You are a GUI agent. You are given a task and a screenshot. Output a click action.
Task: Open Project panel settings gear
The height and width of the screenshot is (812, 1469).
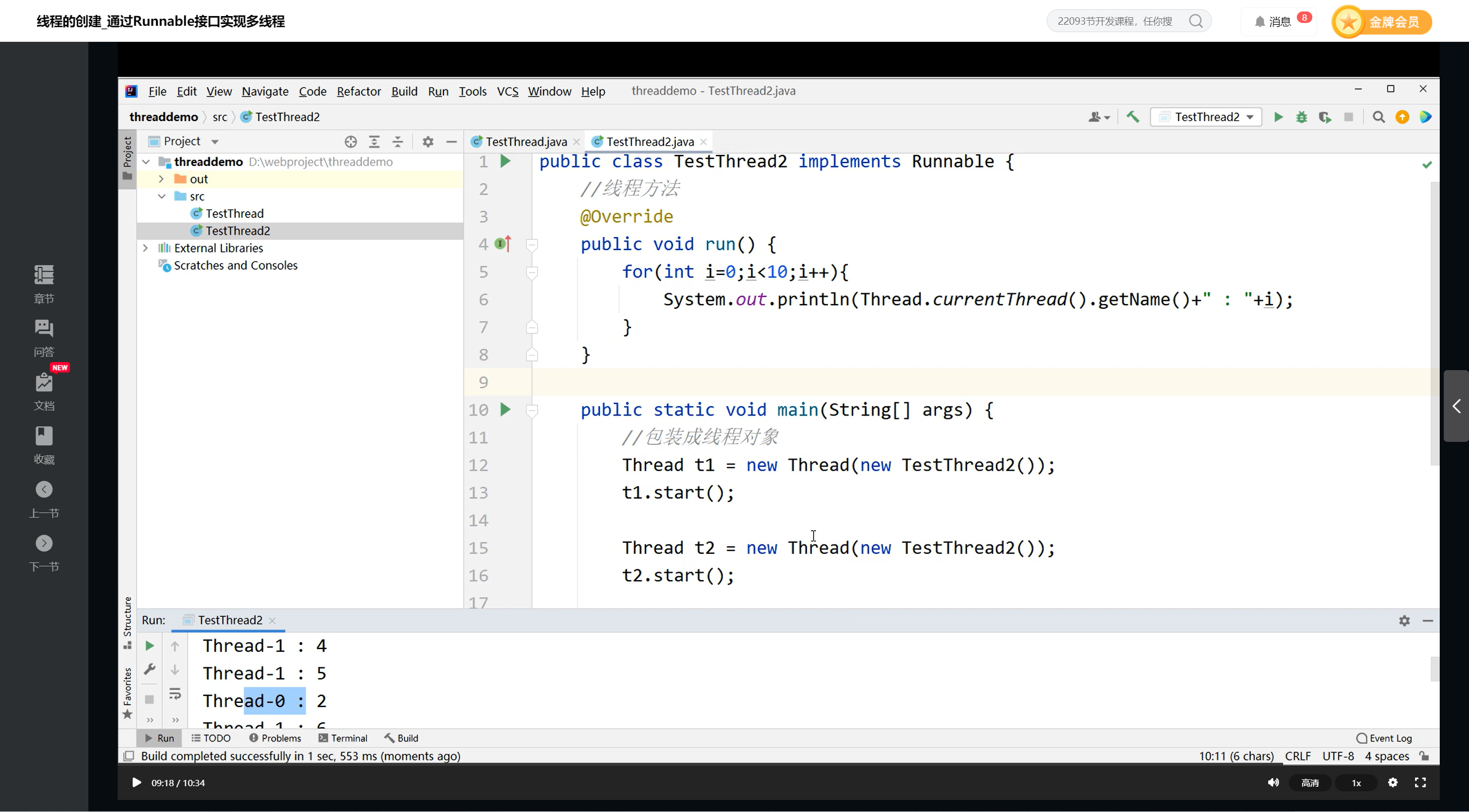point(428,142)
